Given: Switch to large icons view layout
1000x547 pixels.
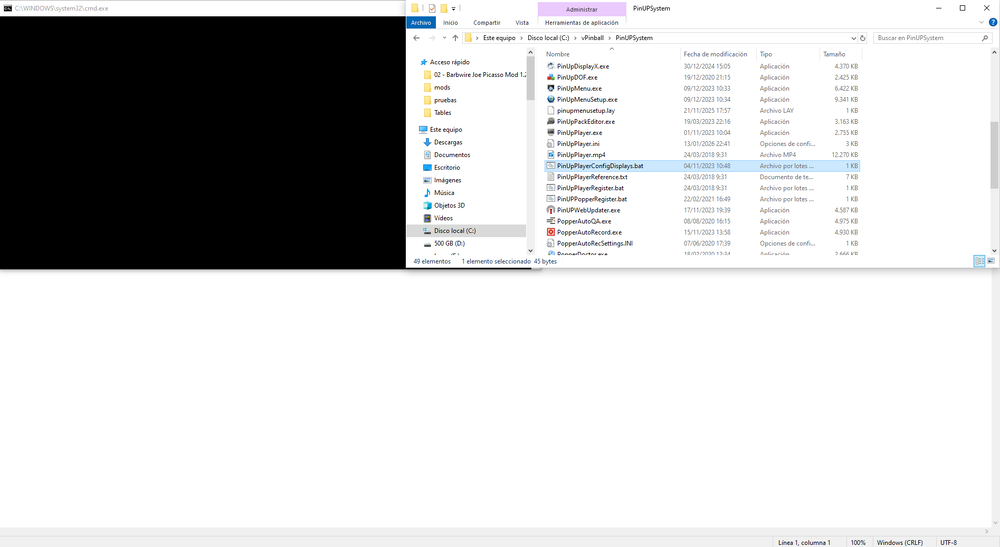Looking at the screenshot, I should 991,261.
